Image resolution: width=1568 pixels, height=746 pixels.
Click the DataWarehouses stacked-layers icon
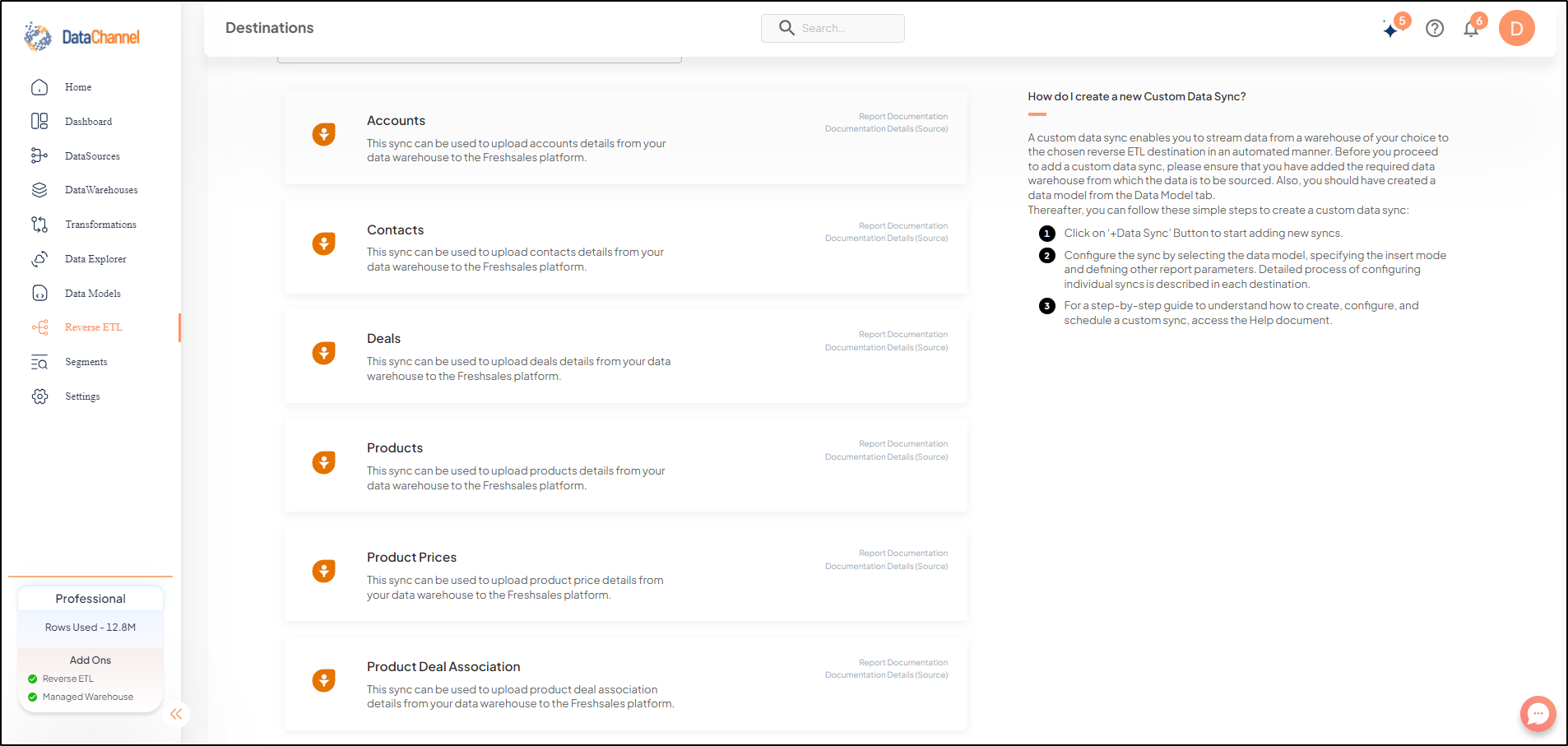click(39, 190)
